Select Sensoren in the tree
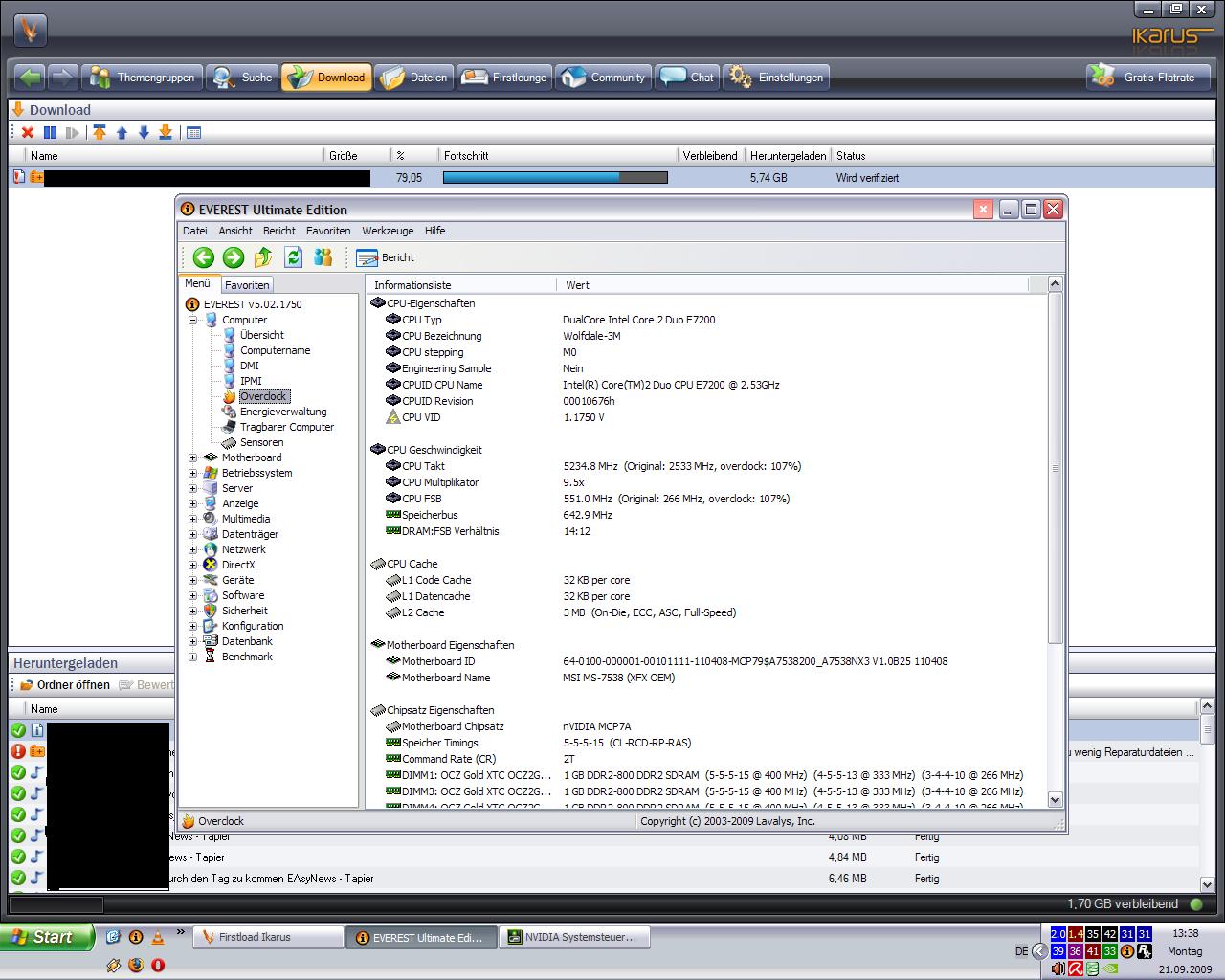Image resolution: width=1225 pixels, height=980 pixels. (x=262, y=442)
